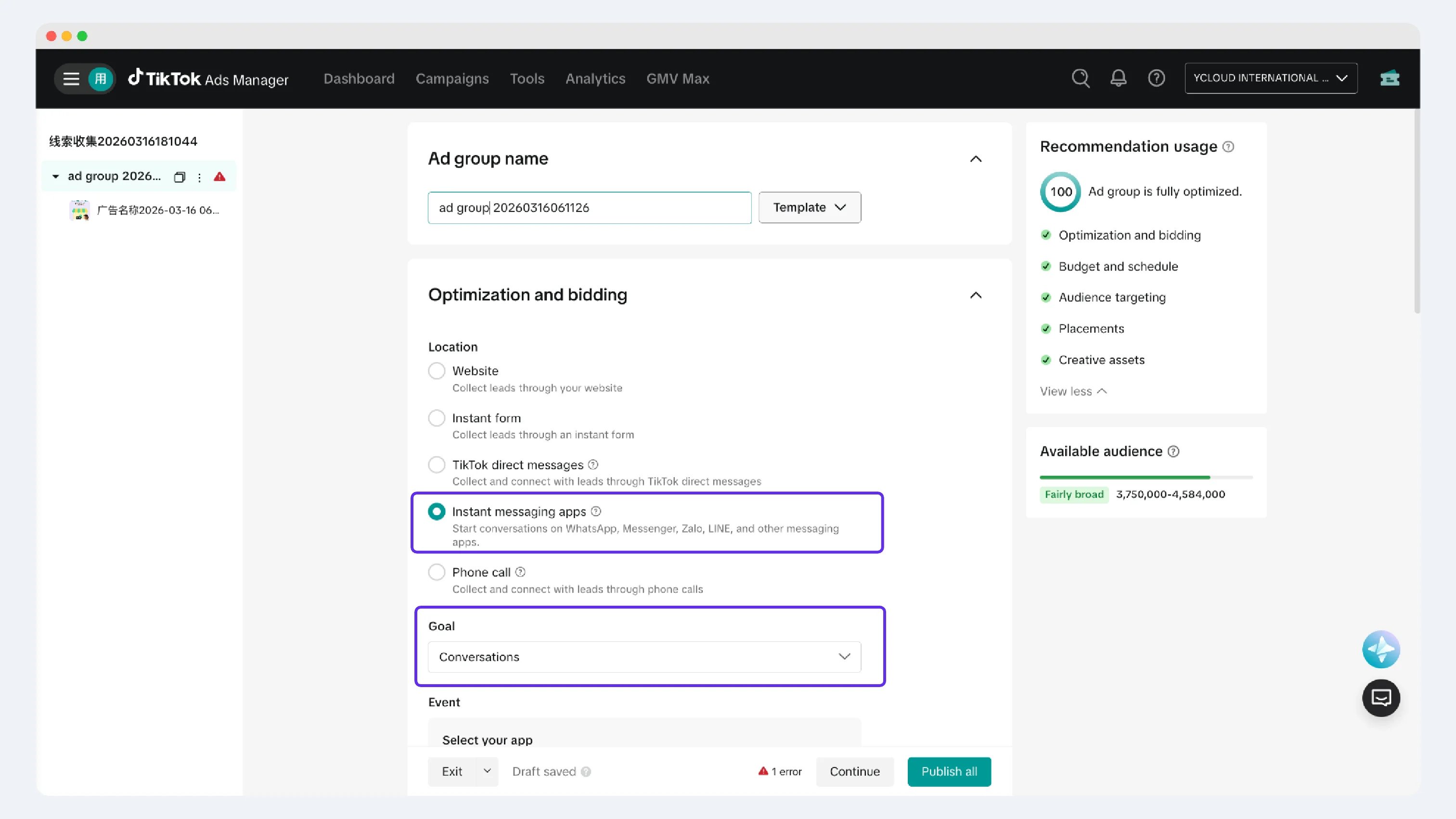Select the Website location radio button
Viewport: 1456px width, 819px height.
click(437, 371)
